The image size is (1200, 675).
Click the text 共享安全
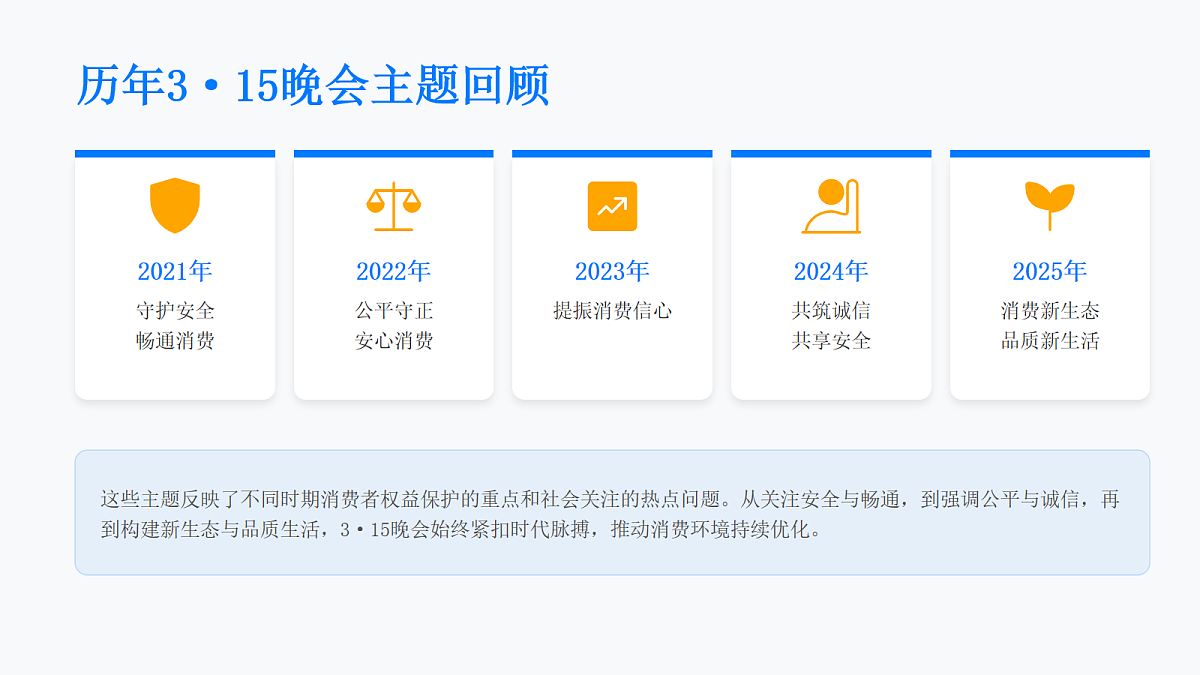click(831, 341)
